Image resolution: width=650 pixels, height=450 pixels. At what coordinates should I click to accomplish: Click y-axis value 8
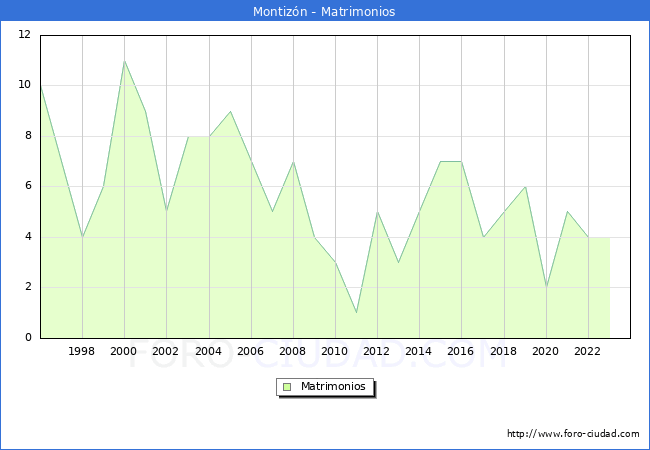pyautogui.click(x=28, y=135)
